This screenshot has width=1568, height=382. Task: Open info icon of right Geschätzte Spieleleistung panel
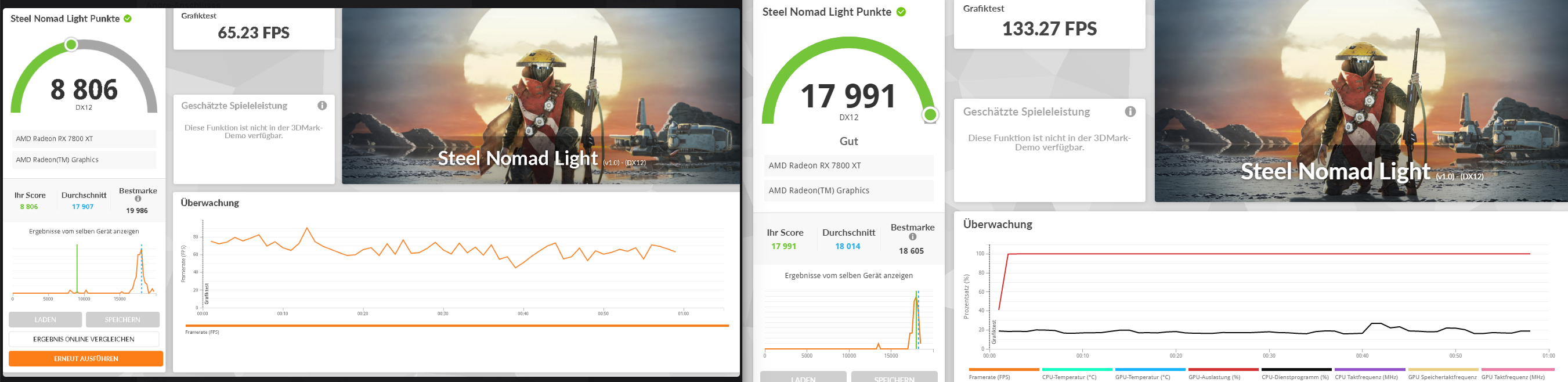point(1130,111)
